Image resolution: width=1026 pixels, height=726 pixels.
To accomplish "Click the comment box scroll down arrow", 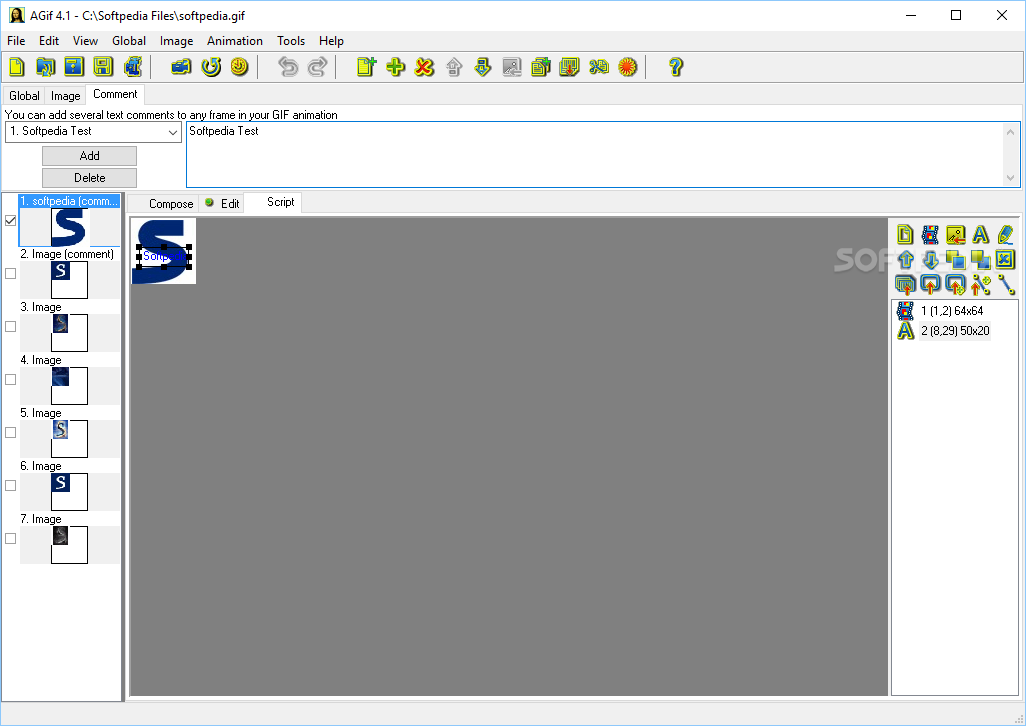I will [1011, 178].
